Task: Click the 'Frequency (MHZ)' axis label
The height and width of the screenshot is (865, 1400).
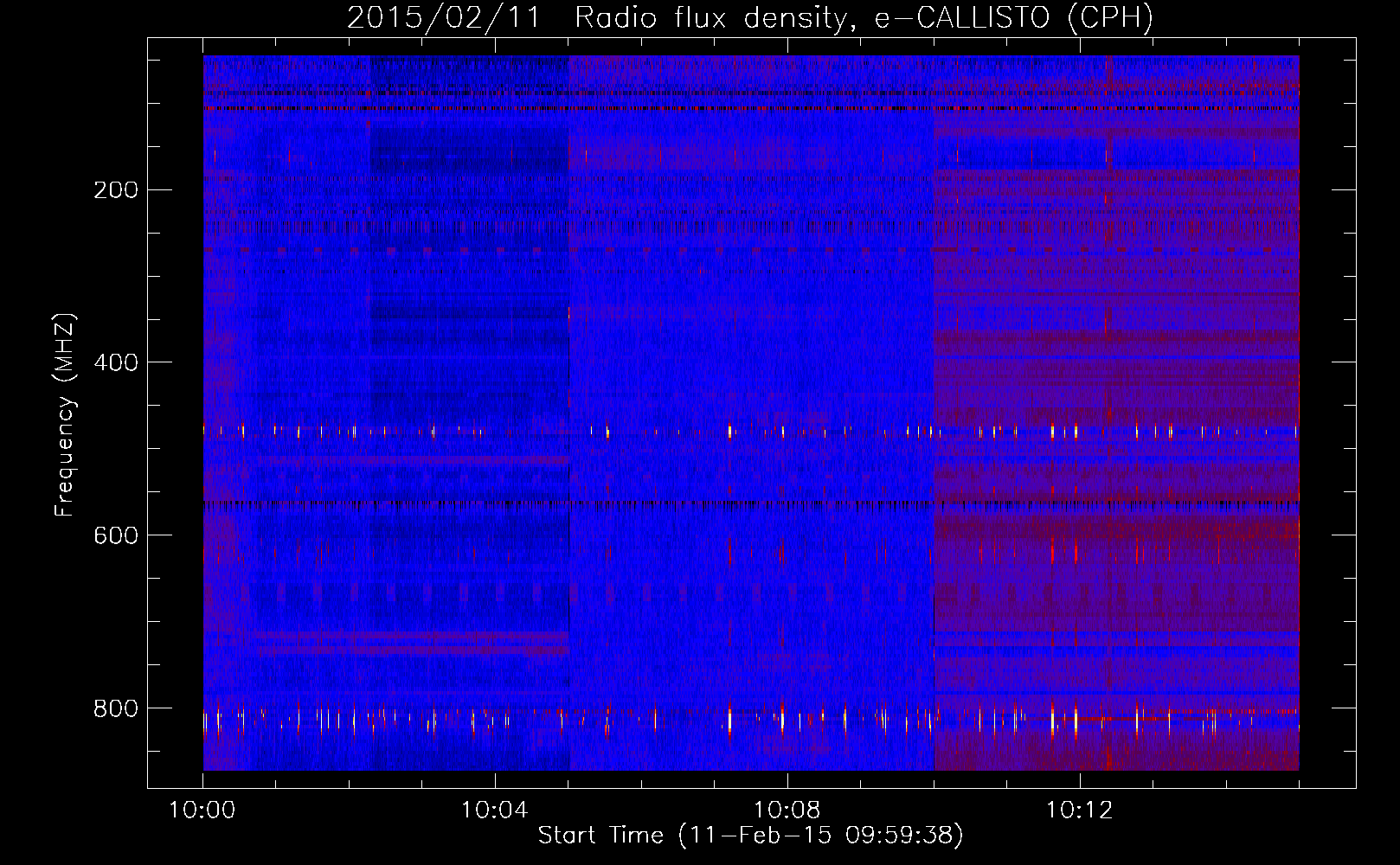Action: pyautogui.click(x=66, y=414)
